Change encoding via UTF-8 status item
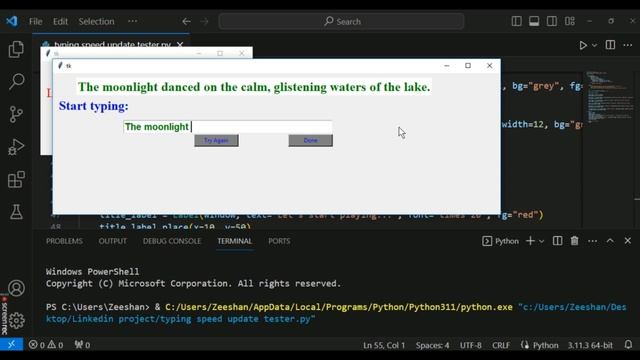This screenshot has width=640, height=360. (471, 345)
